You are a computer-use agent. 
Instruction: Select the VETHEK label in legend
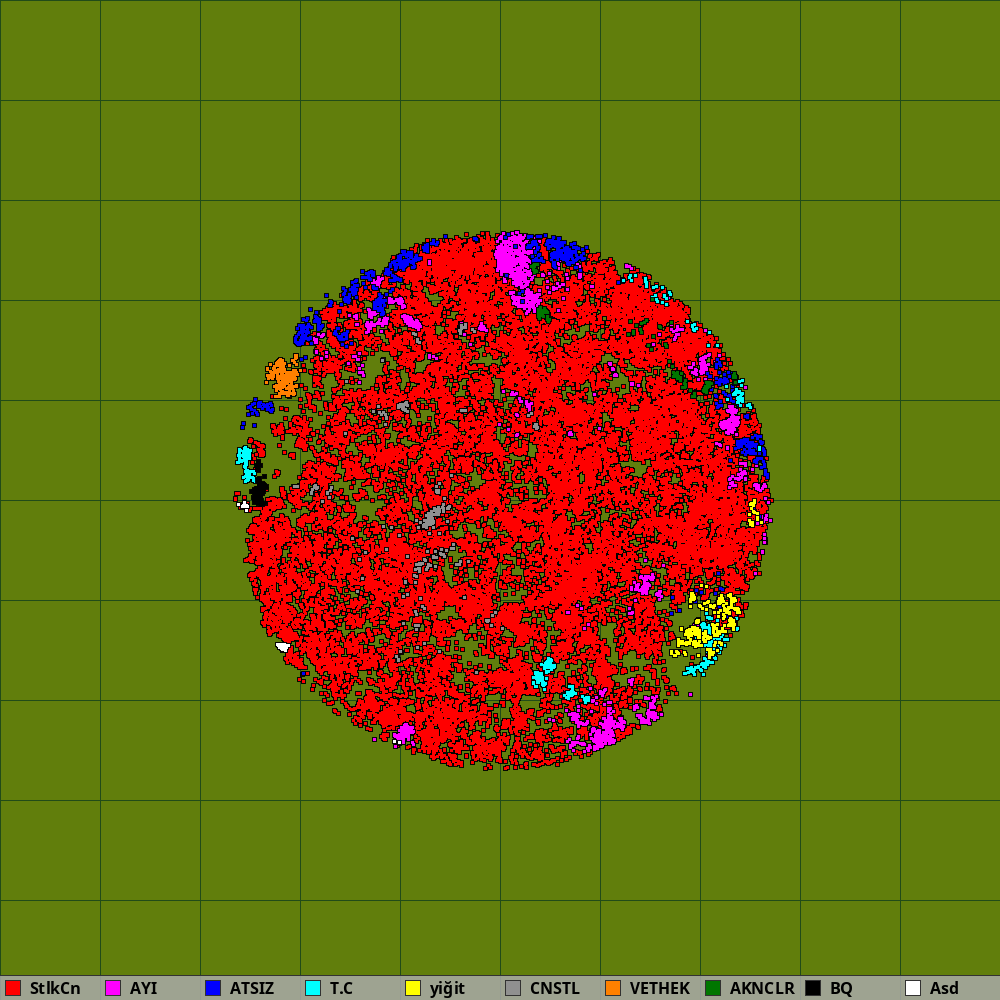click(660, 988)
